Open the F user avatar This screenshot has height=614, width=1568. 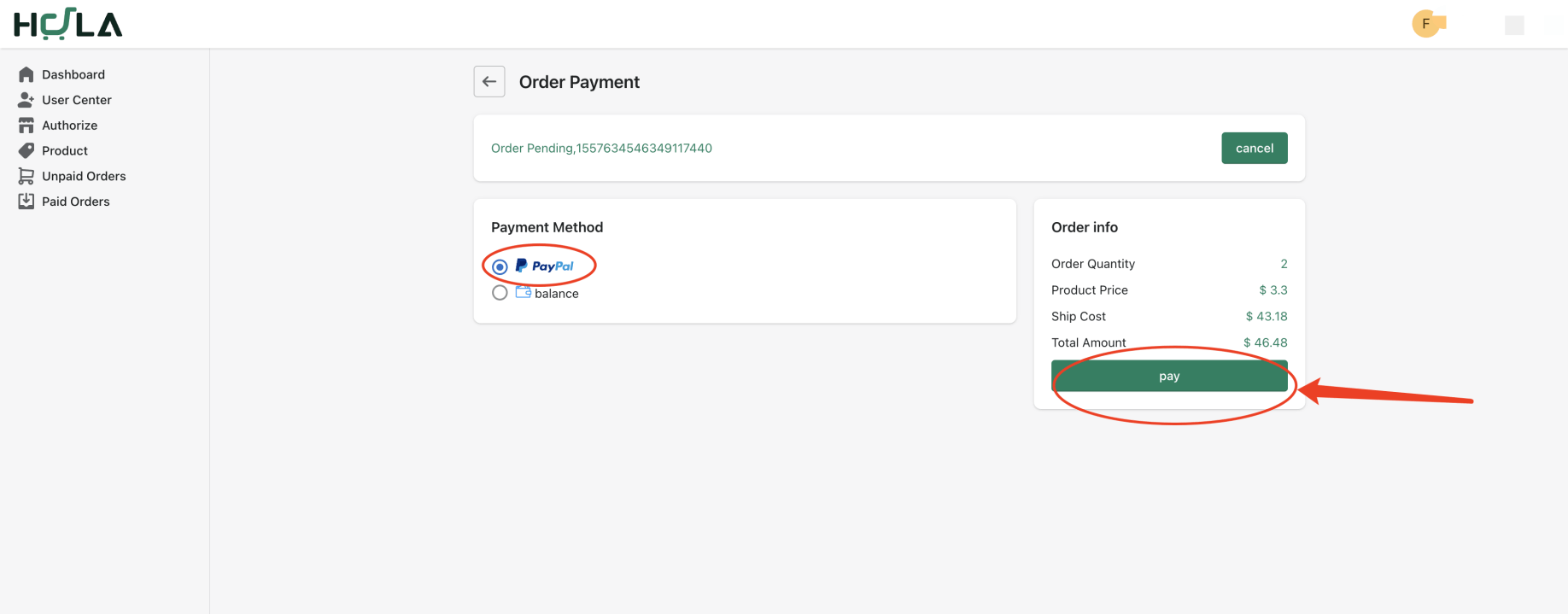(1426, 24)
